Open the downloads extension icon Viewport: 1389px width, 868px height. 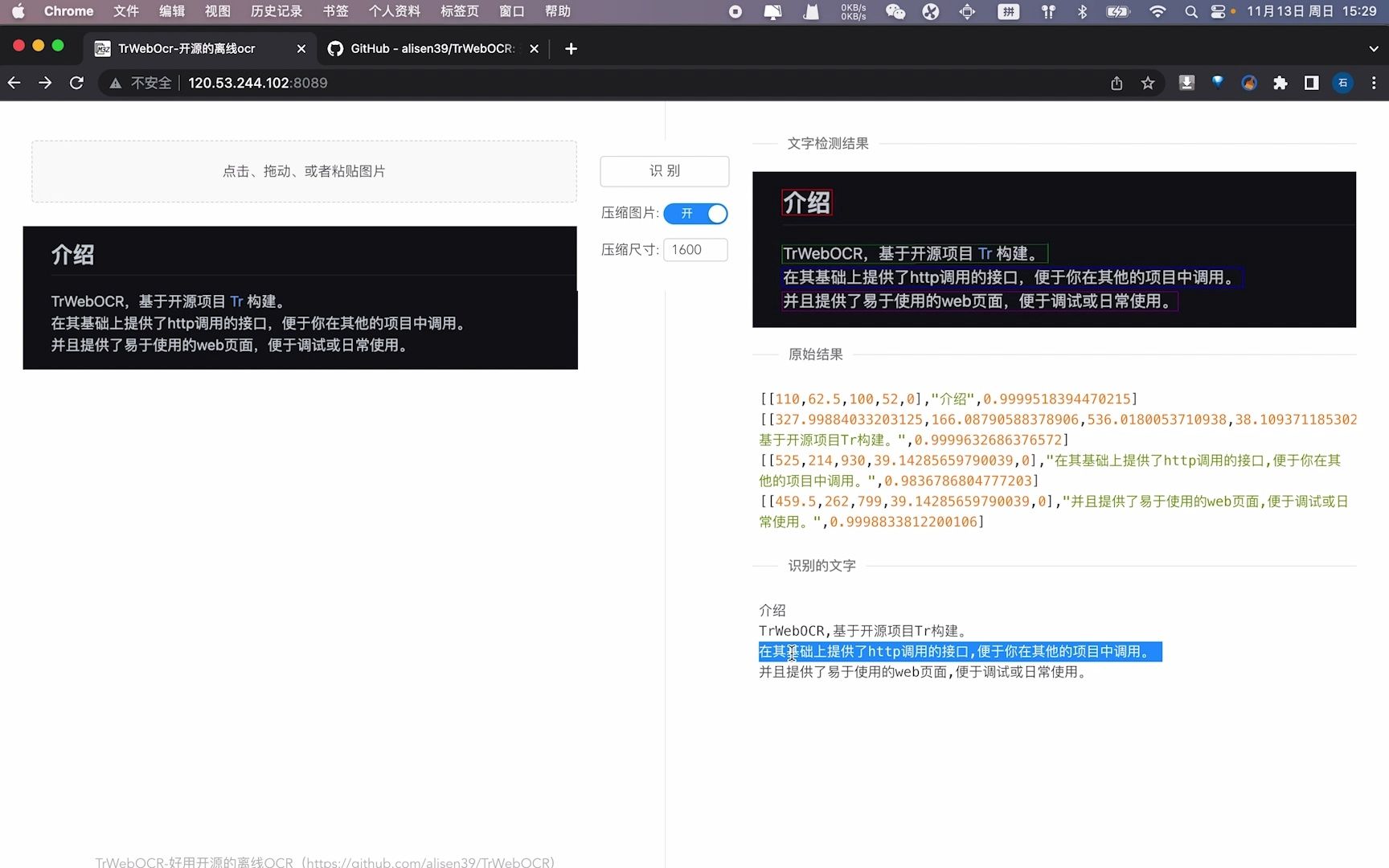click(x=1186, y=83)
